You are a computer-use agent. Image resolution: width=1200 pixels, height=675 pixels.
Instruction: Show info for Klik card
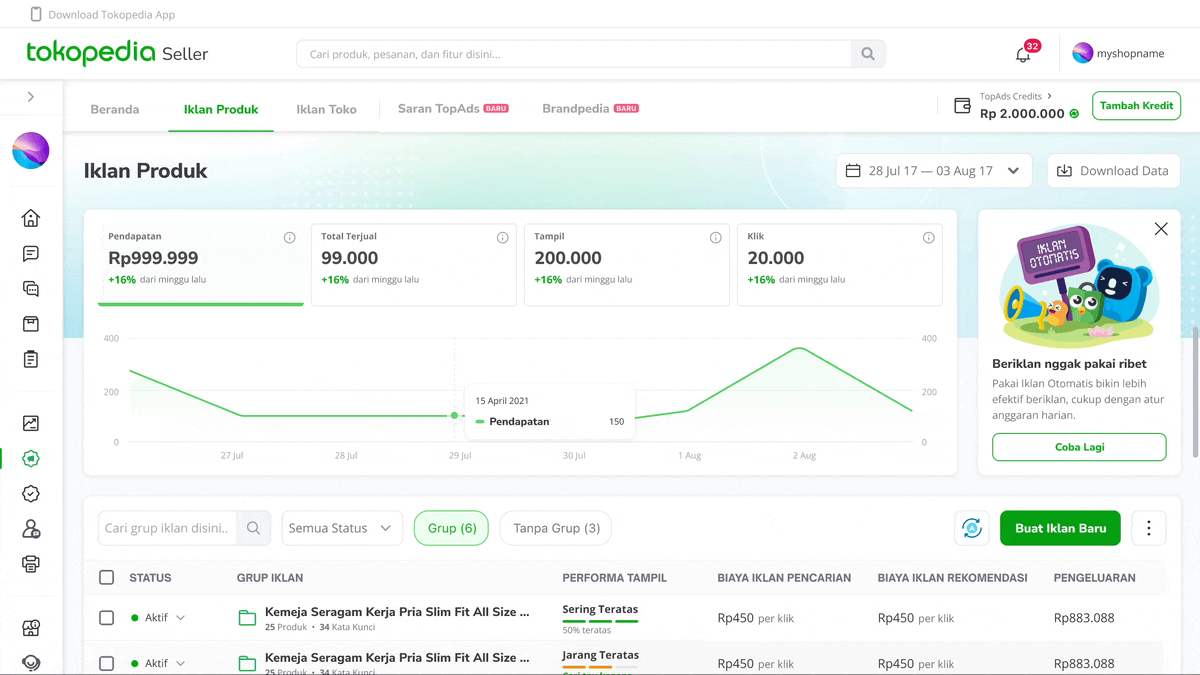tap(928, 238)
